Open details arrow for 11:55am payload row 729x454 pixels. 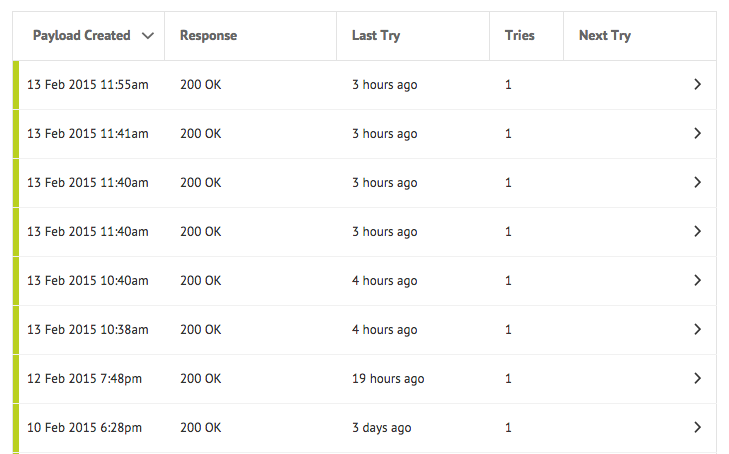697,85
